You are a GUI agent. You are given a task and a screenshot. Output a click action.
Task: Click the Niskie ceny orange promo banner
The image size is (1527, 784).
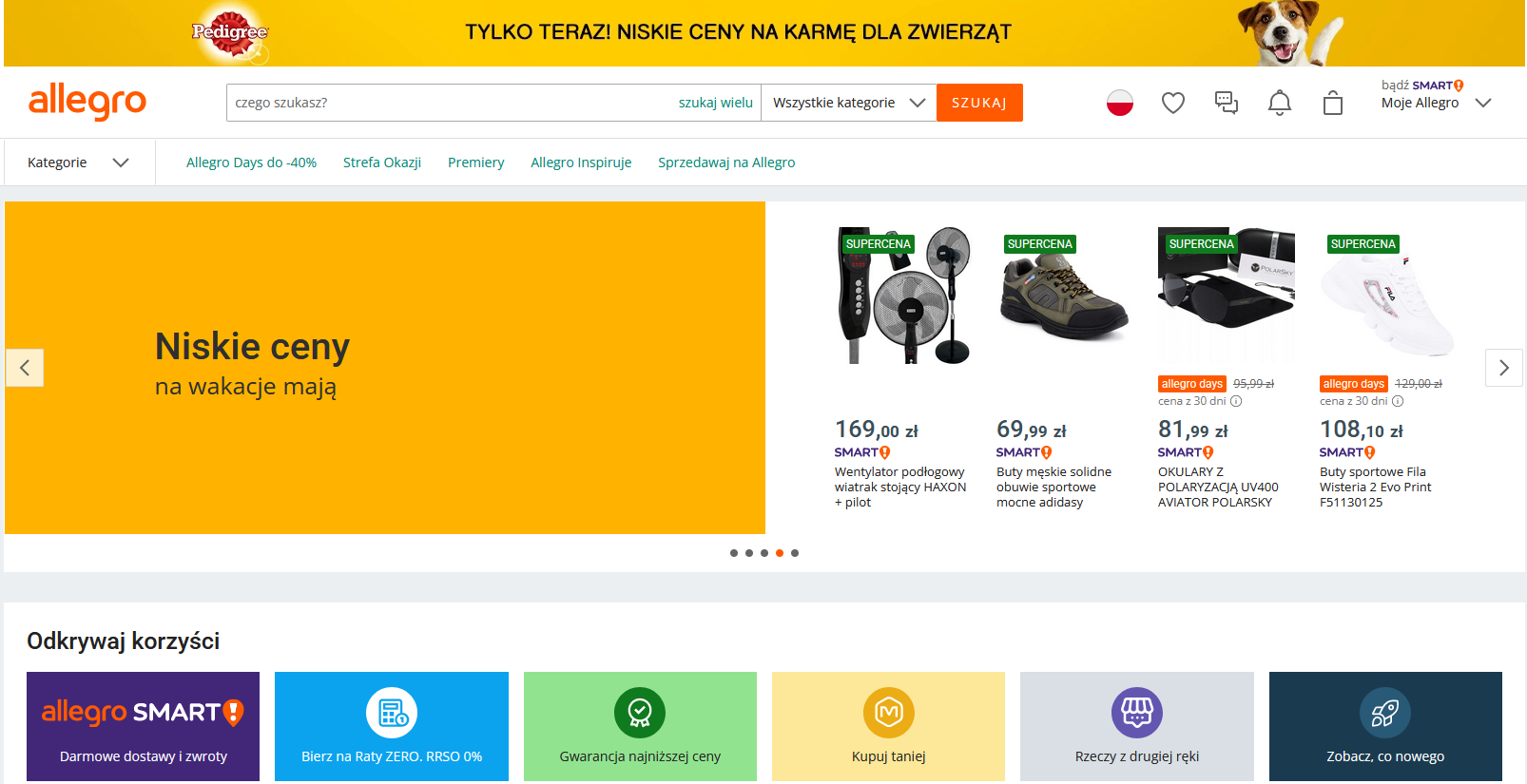385,368
